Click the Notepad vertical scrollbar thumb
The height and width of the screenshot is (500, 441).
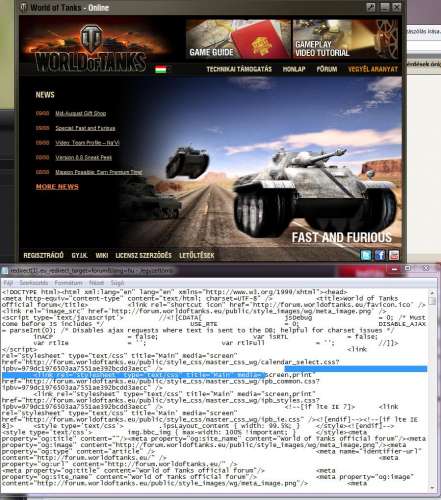[x=432, y=301]
